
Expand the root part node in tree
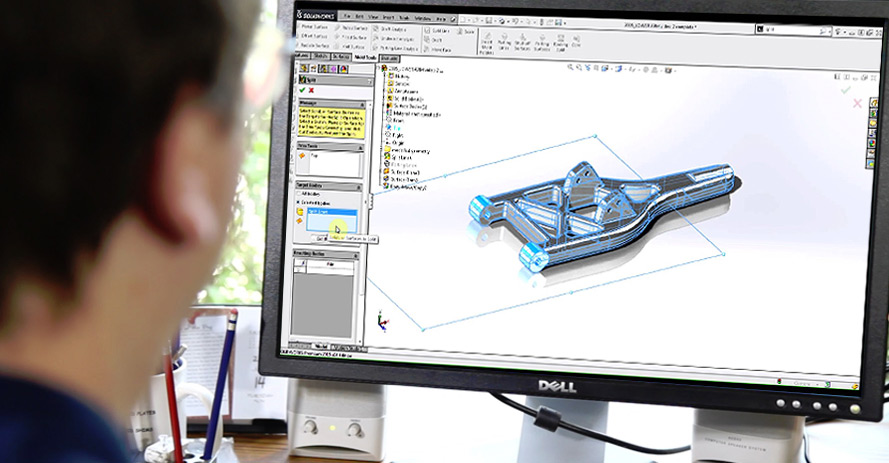385,68
